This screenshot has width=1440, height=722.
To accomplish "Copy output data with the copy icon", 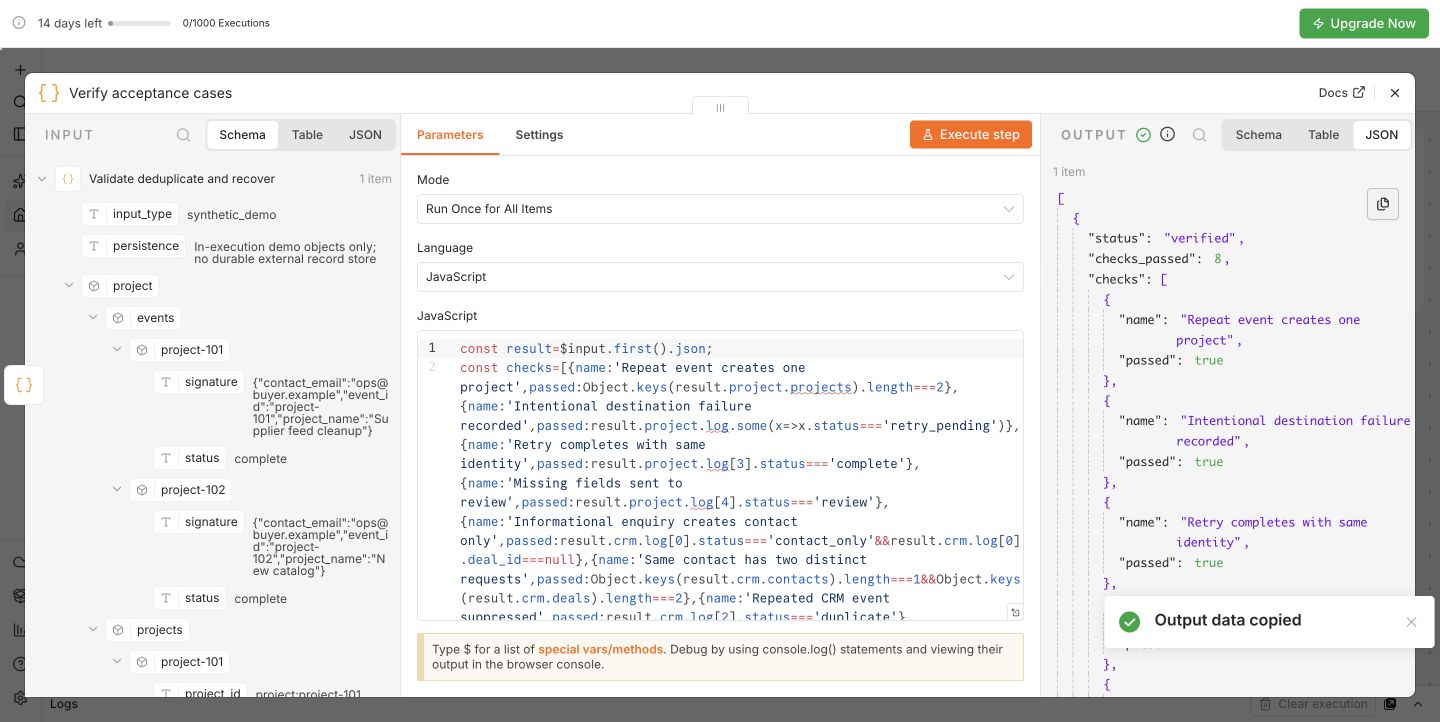I will (x=1382, y=204).
